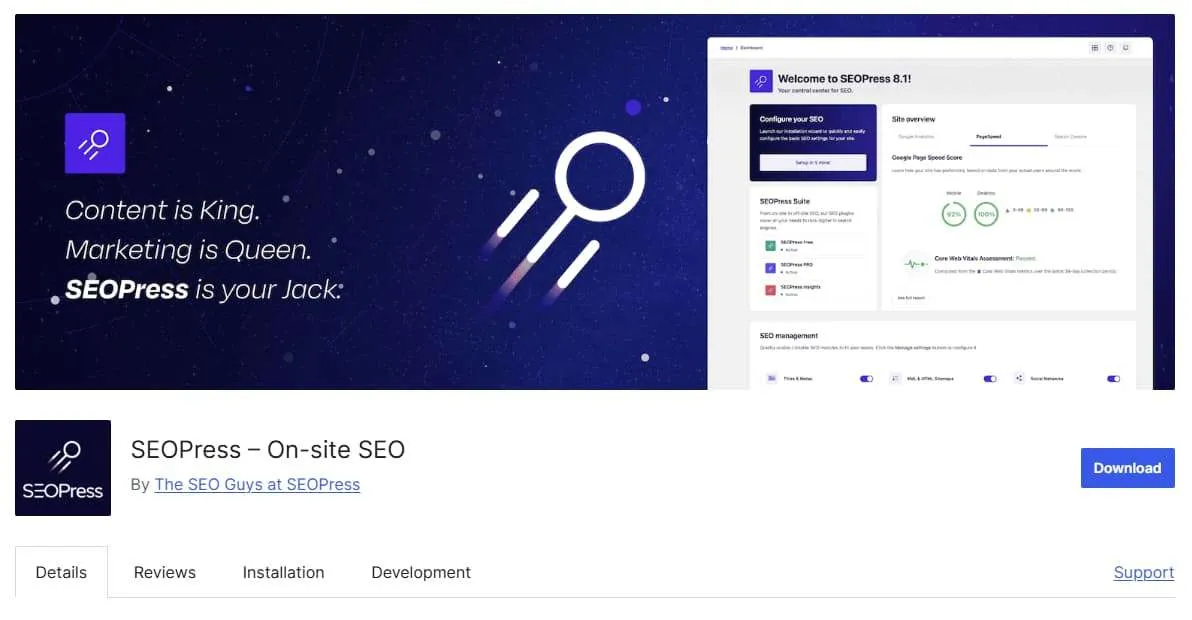Toggle the Titles & Metas switch
Viewport: 1192px width, 620px height.
[866, 378]
